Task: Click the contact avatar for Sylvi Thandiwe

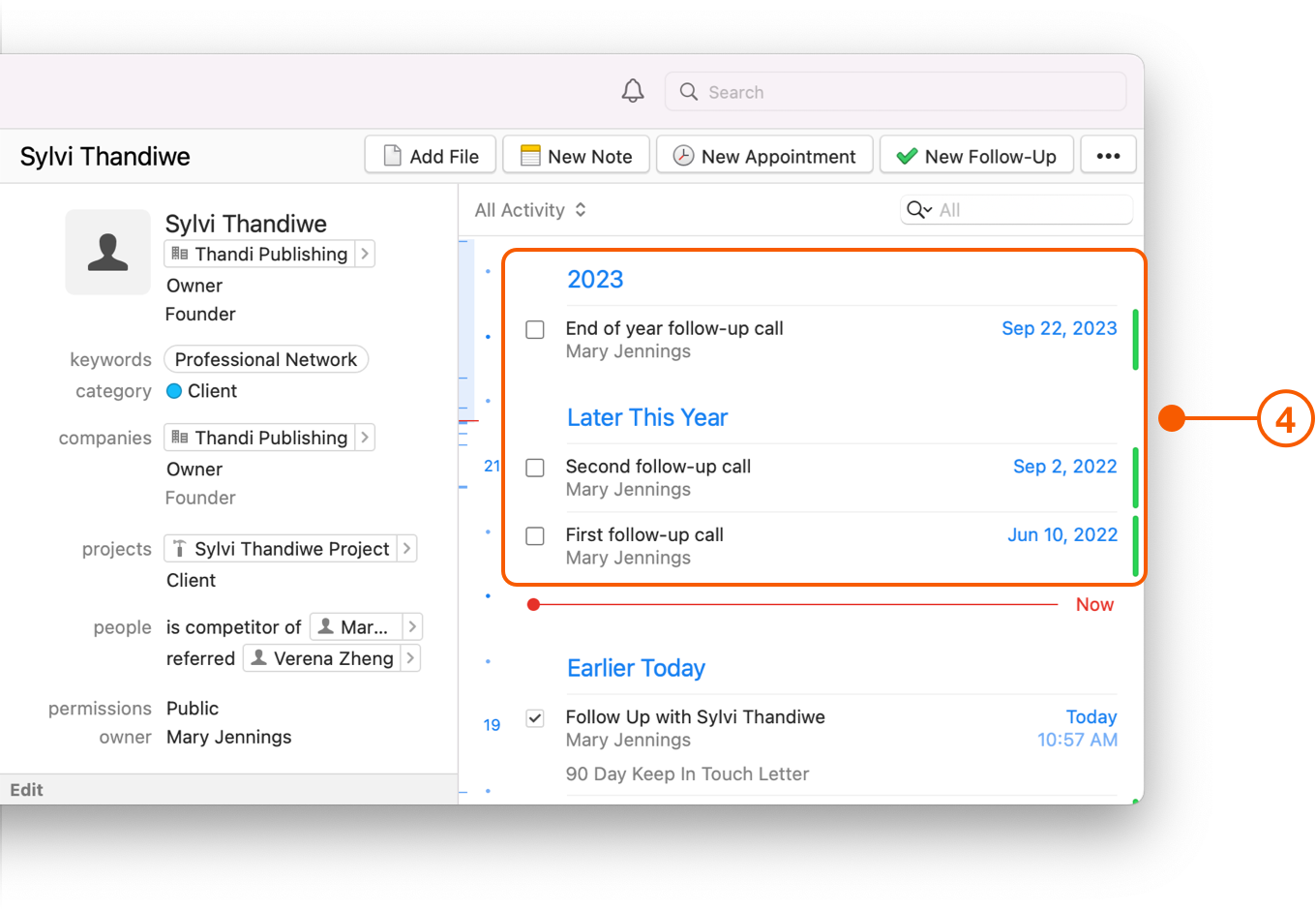Action: [107, 252]
